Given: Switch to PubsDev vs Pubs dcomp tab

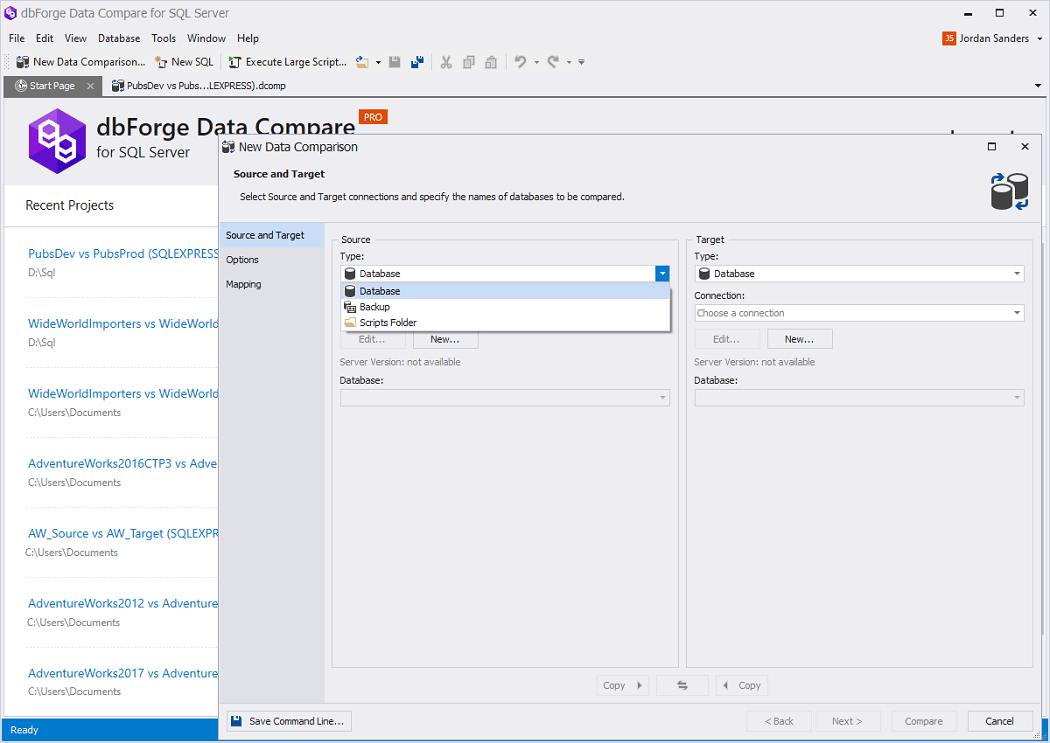Looking at the screenshot, I should pos(199,86).
